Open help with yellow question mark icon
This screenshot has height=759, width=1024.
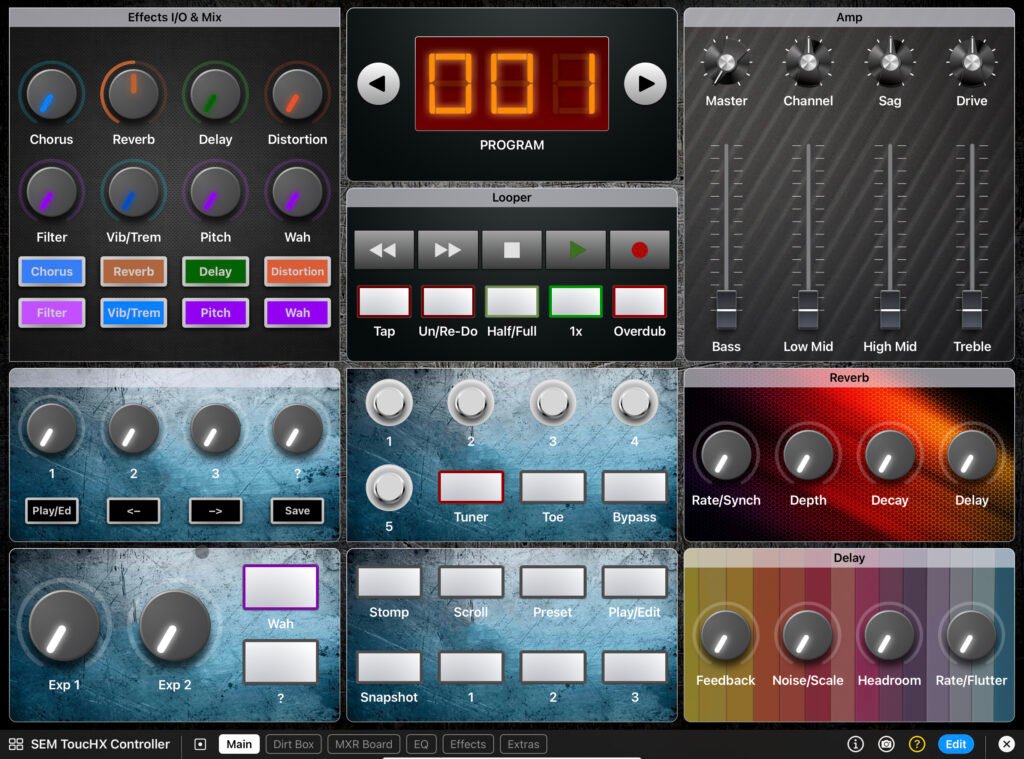pyautogui.click(x=917, y=744)
